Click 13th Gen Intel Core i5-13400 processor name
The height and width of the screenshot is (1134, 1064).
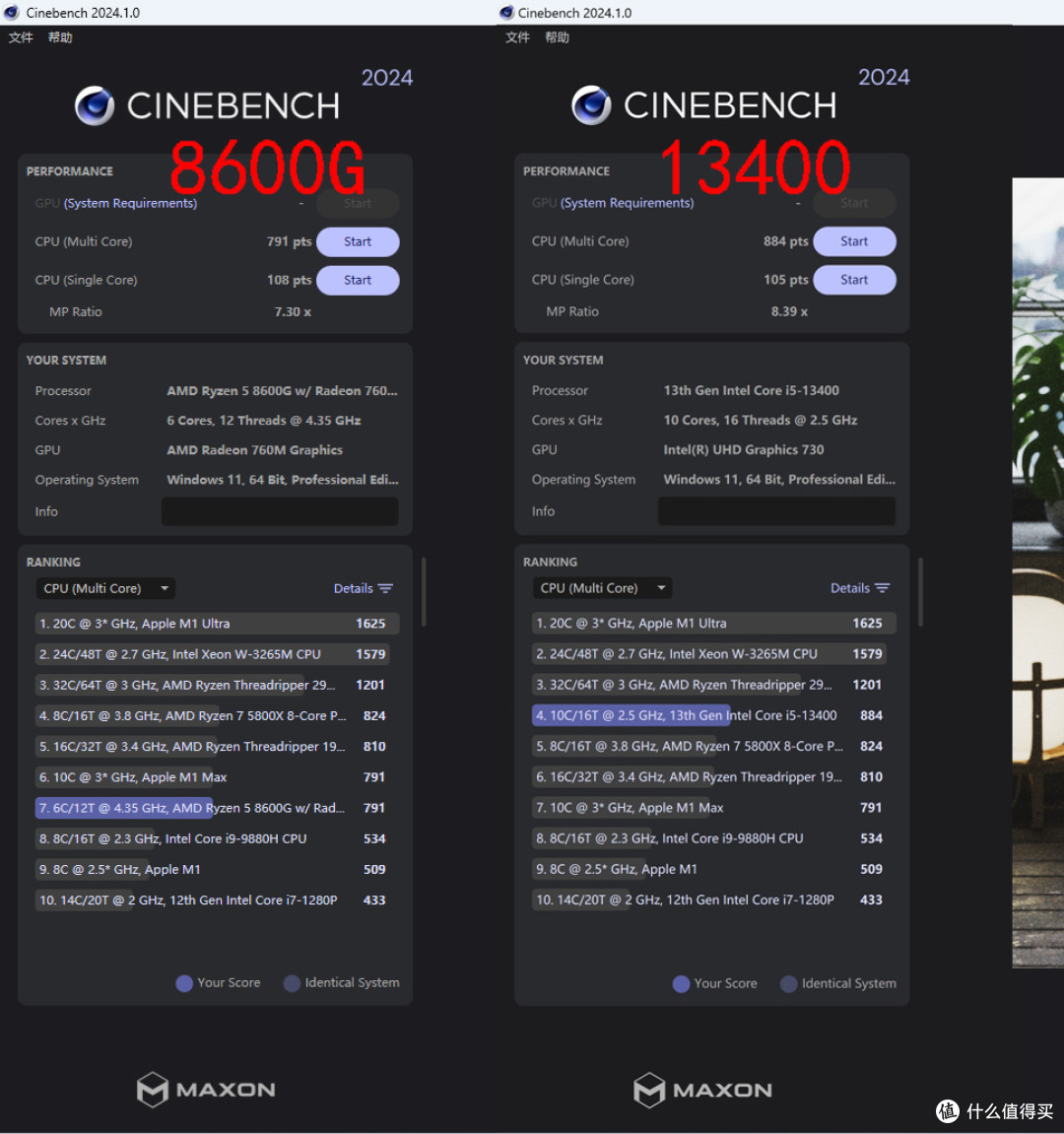752,390
